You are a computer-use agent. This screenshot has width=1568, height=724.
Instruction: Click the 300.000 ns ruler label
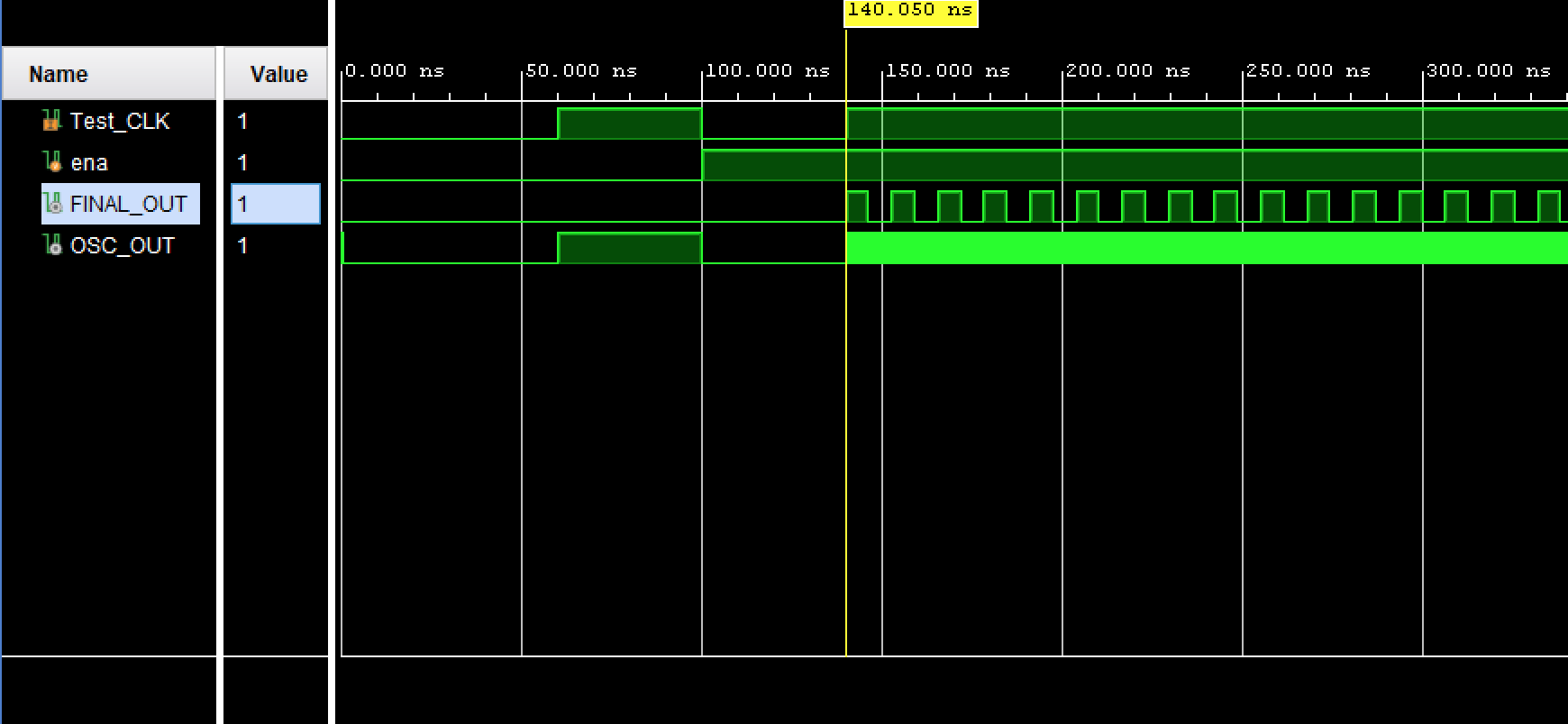[1489, 70]
